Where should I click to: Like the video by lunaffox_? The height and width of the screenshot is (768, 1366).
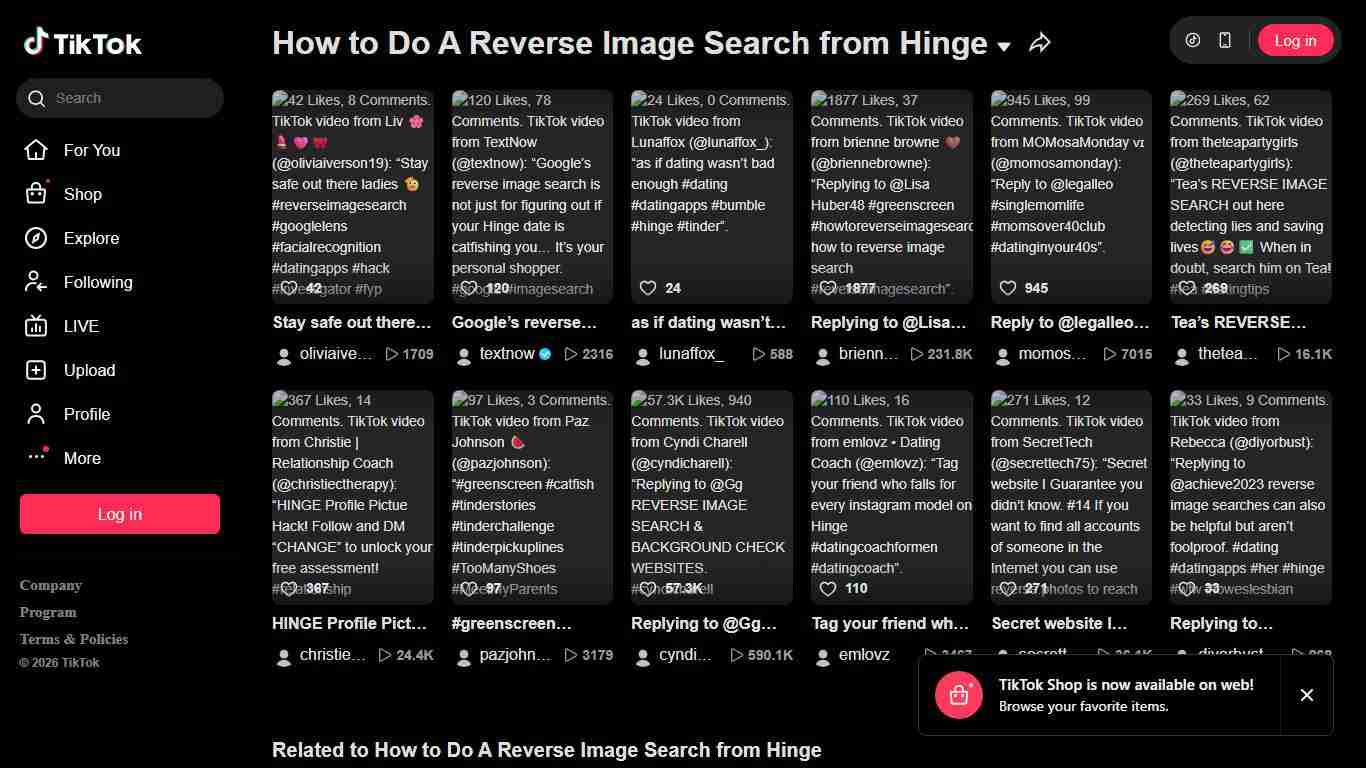(x=646, y=287)
